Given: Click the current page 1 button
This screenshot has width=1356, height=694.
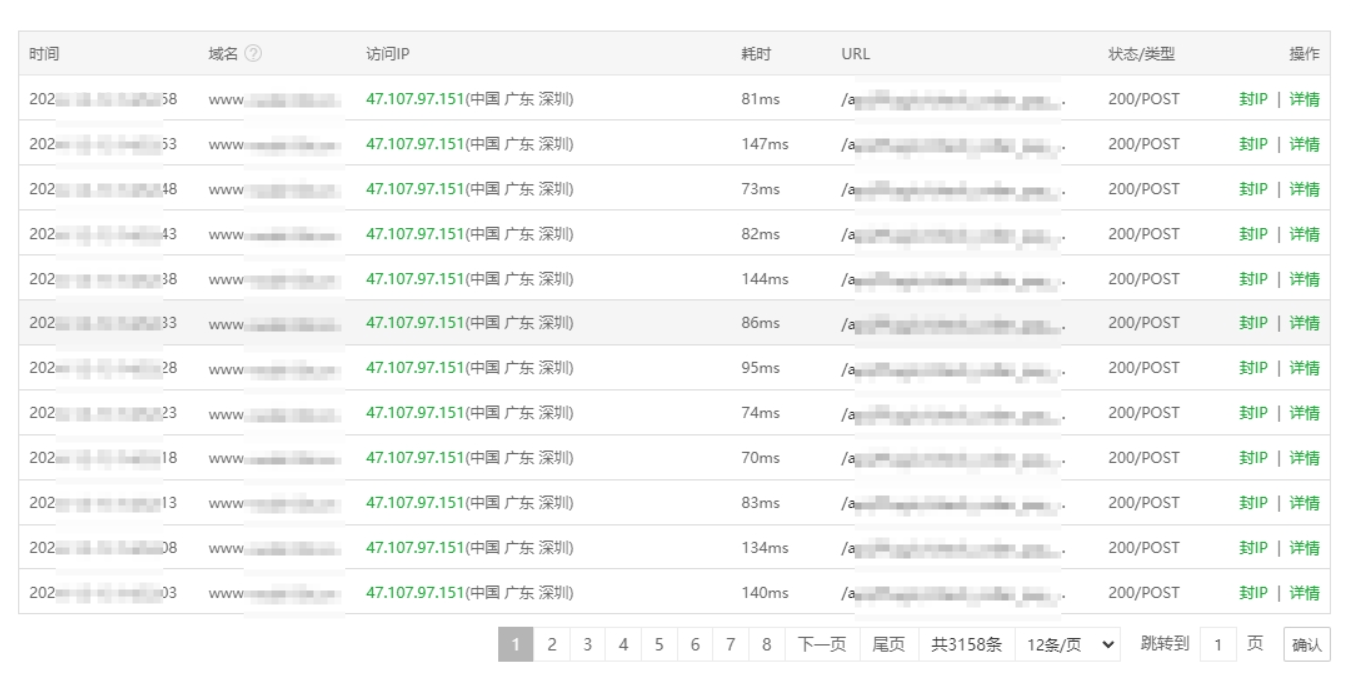Looking at the screenshot, I should coord(515,645).
